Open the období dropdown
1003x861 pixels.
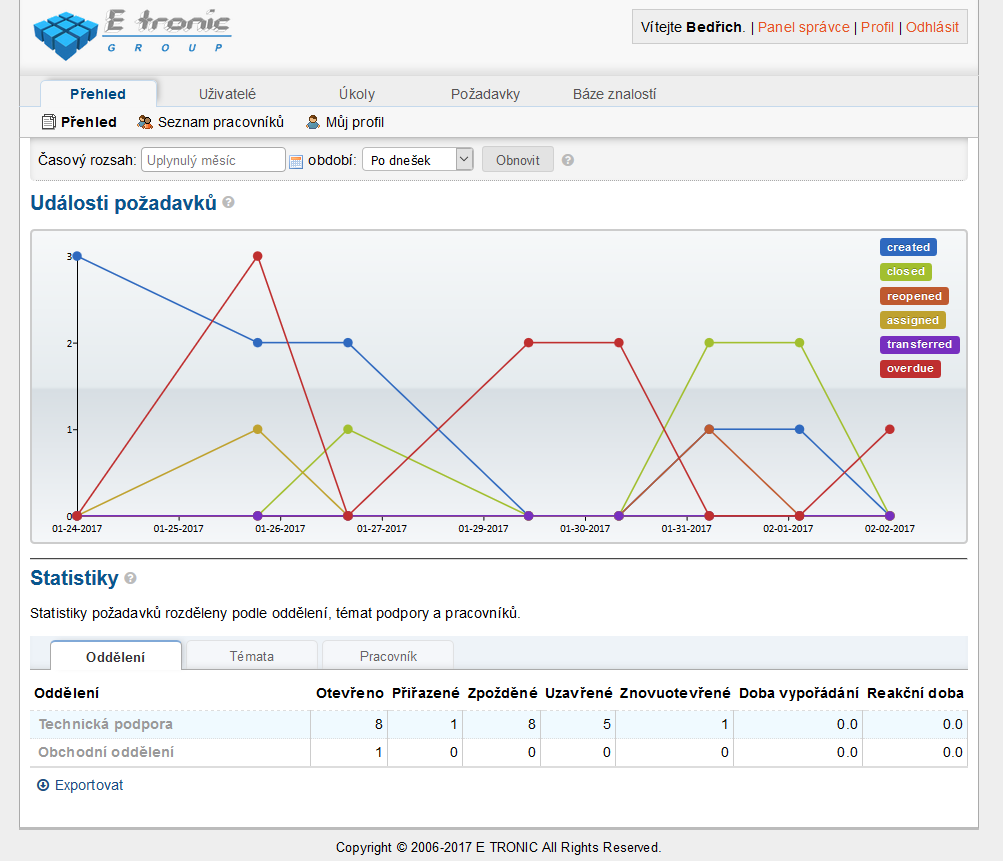(417, 160)
